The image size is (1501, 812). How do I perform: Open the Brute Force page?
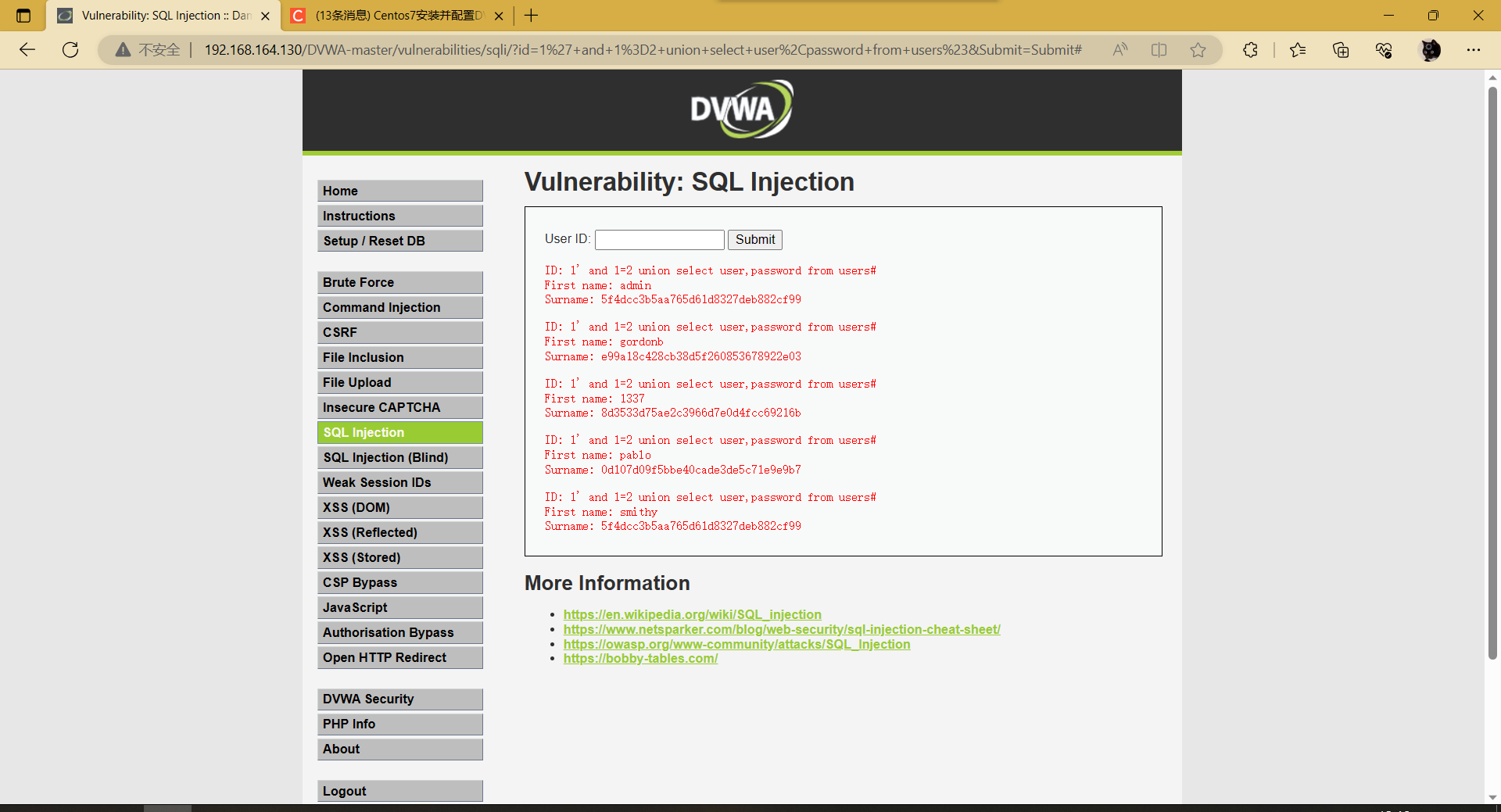400,282
